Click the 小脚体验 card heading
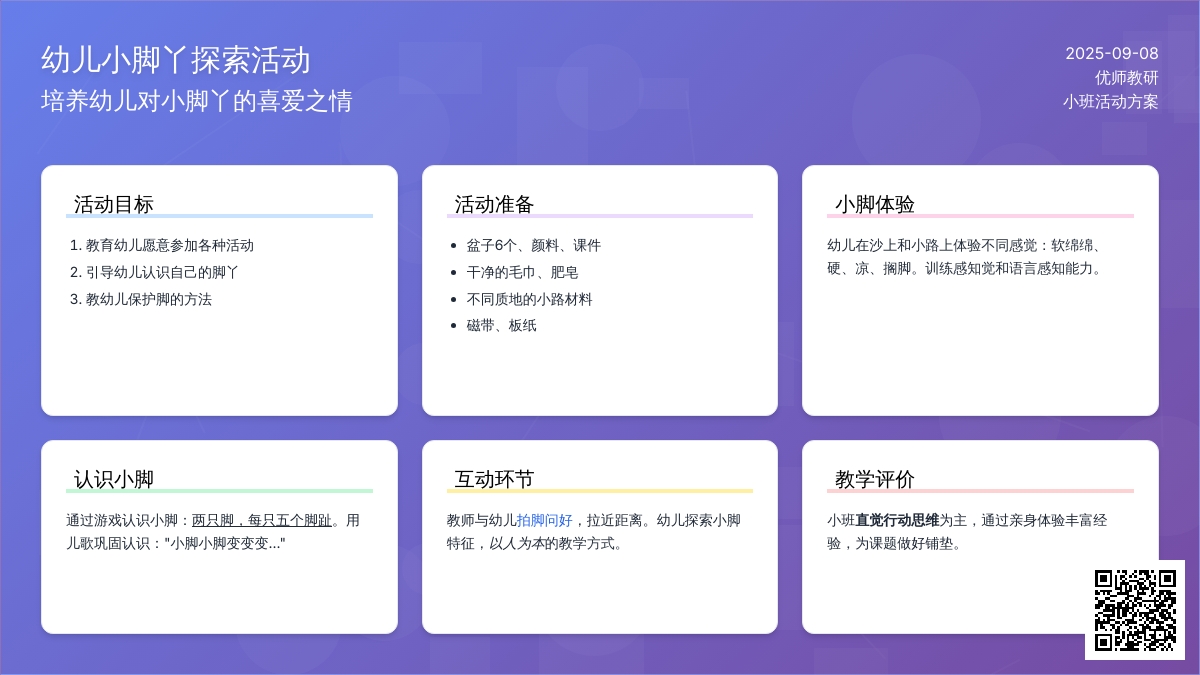Screen dimensions: 1200x675 (875, 204)
